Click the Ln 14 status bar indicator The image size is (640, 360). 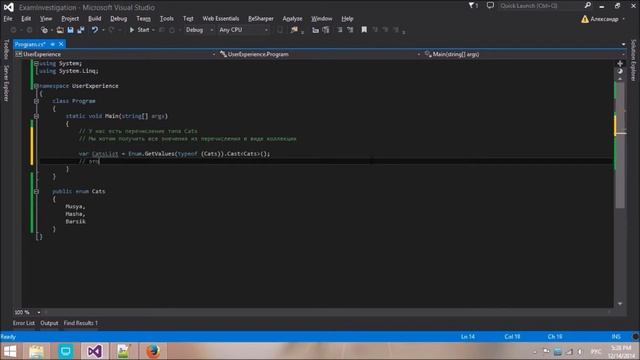(x=468, y=337)
